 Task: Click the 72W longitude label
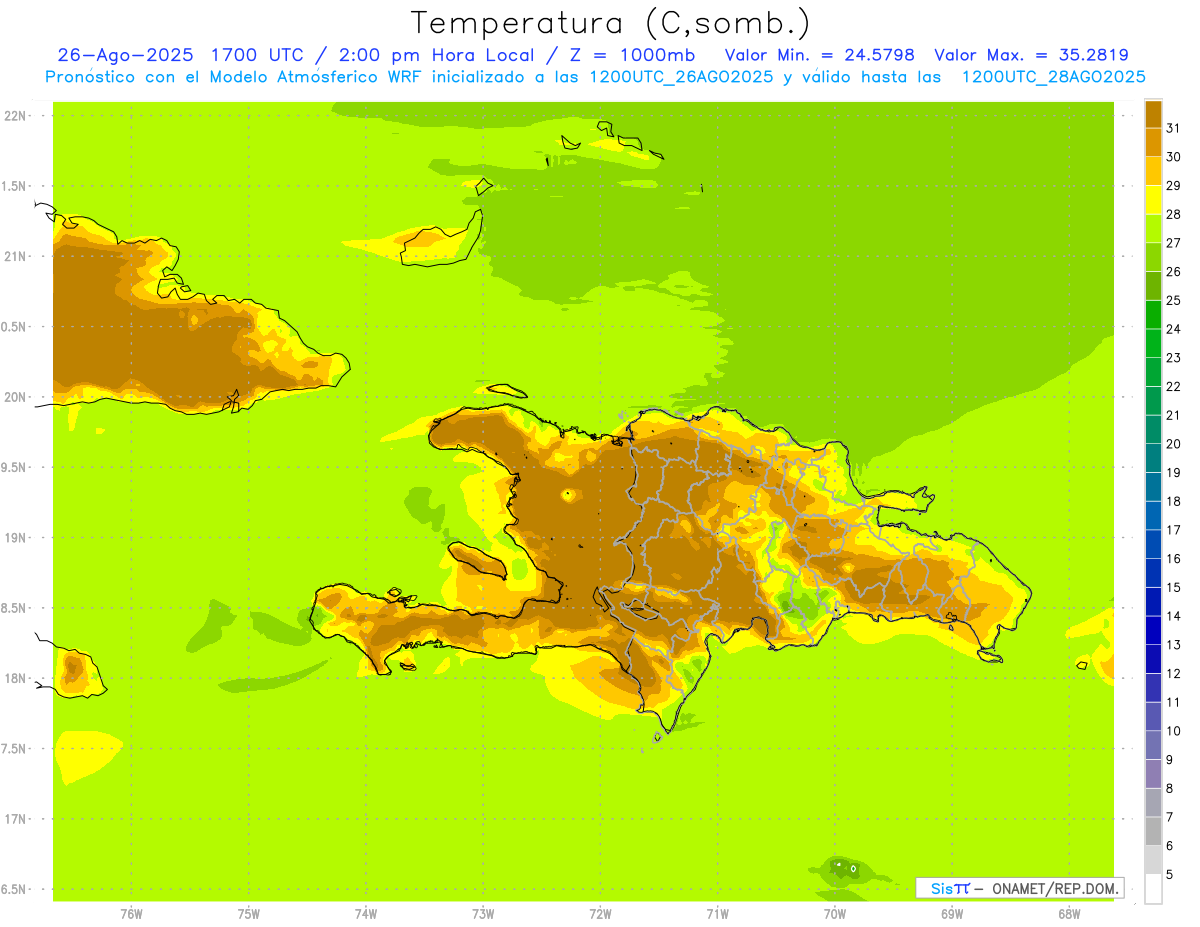click(x=600, y=914)
